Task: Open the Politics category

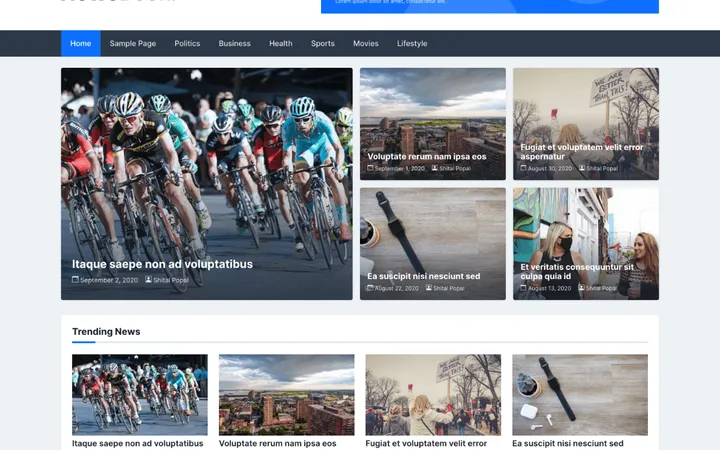Action: 187,44
